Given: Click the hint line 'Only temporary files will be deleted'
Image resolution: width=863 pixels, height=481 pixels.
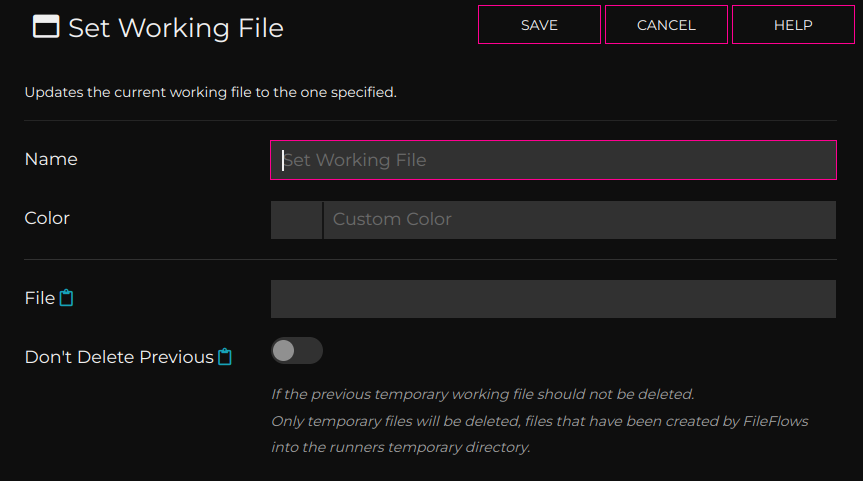Looking at the screenshot, I should click(x=539, y=421).
